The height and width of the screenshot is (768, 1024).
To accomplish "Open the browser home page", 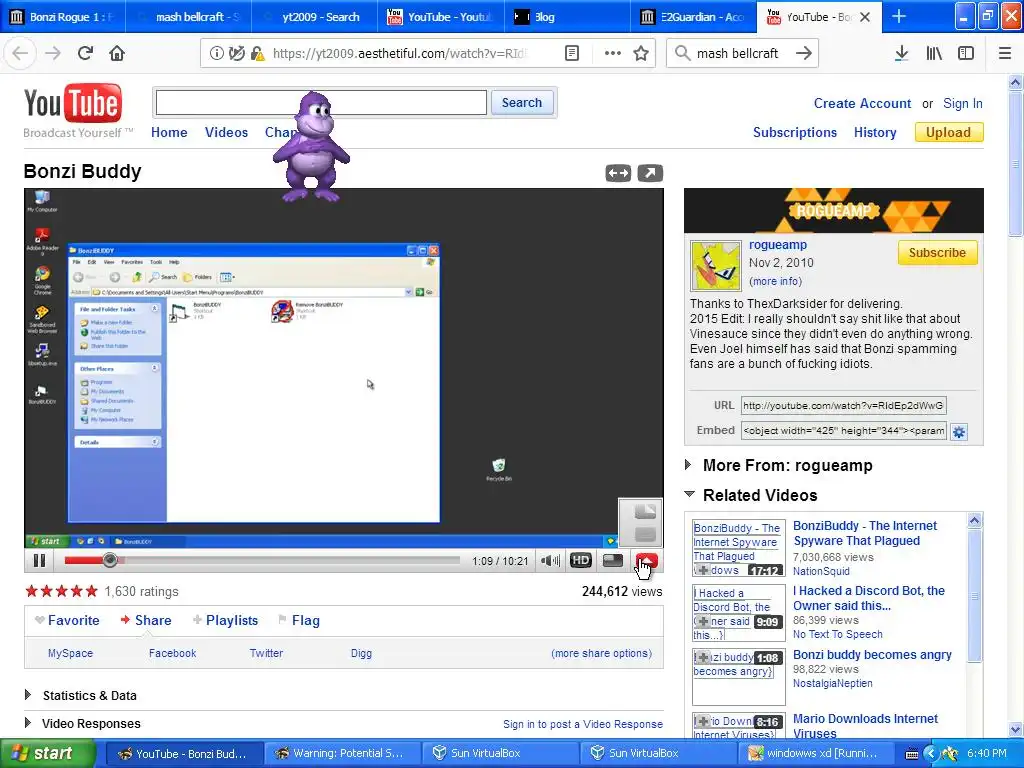I will click(117, 53).
